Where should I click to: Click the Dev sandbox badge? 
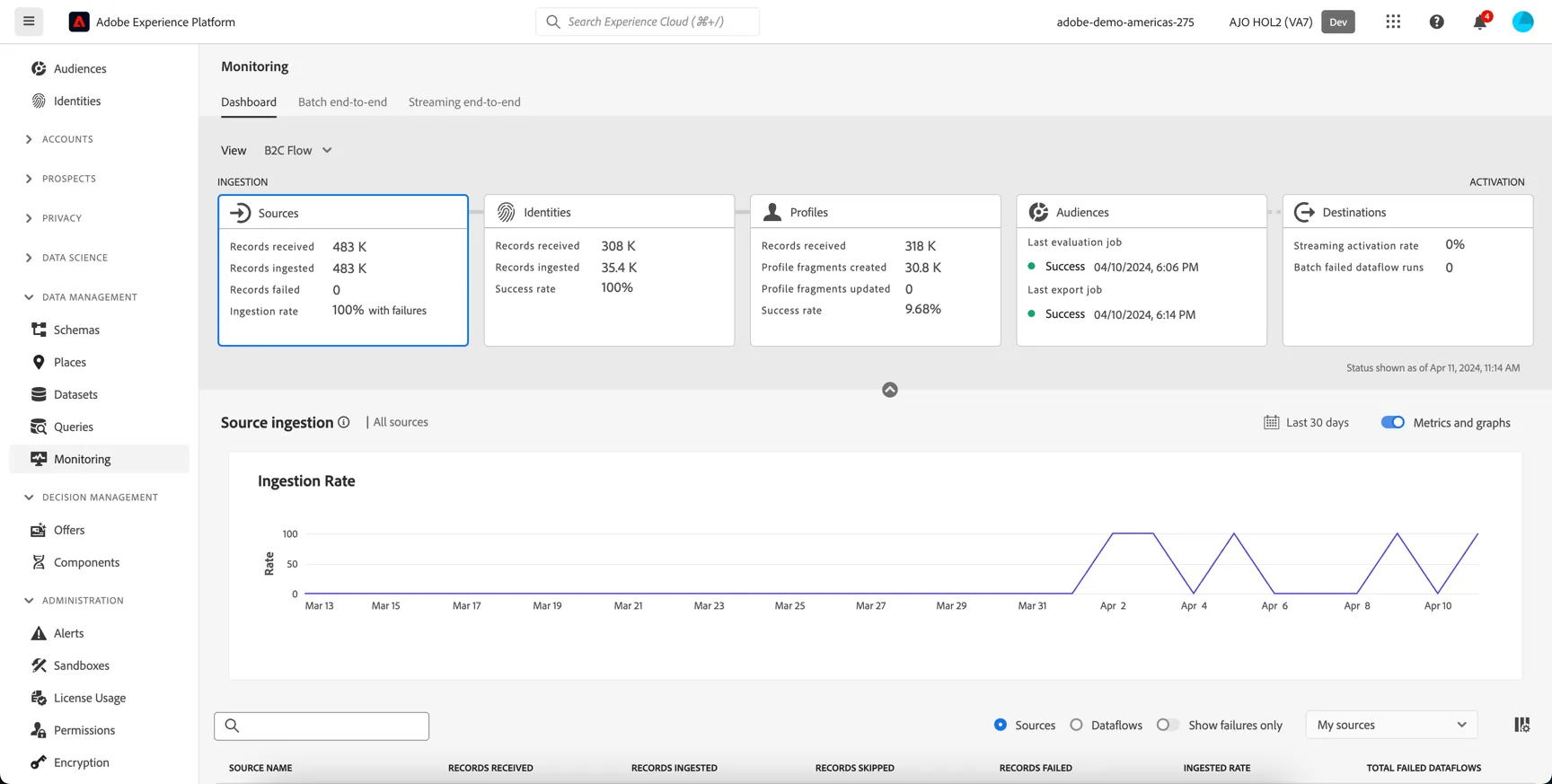1338,22
